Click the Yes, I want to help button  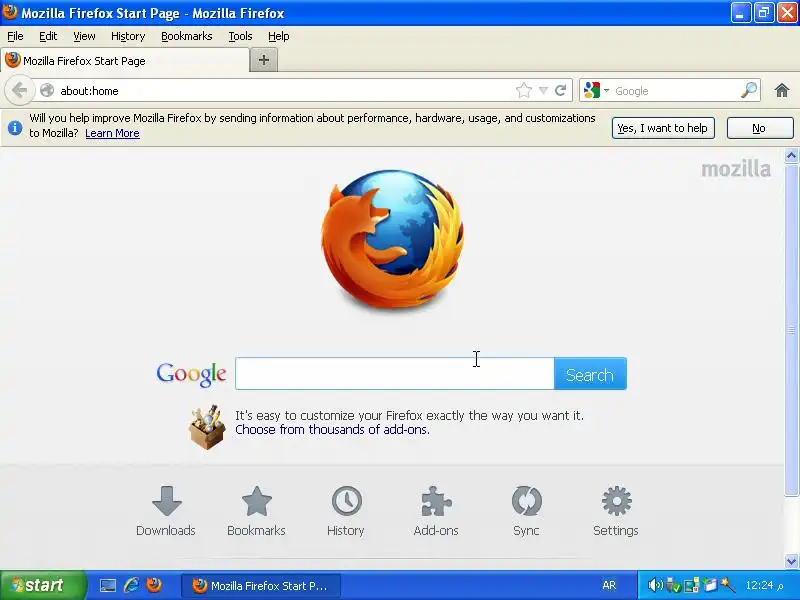[663, 128]
